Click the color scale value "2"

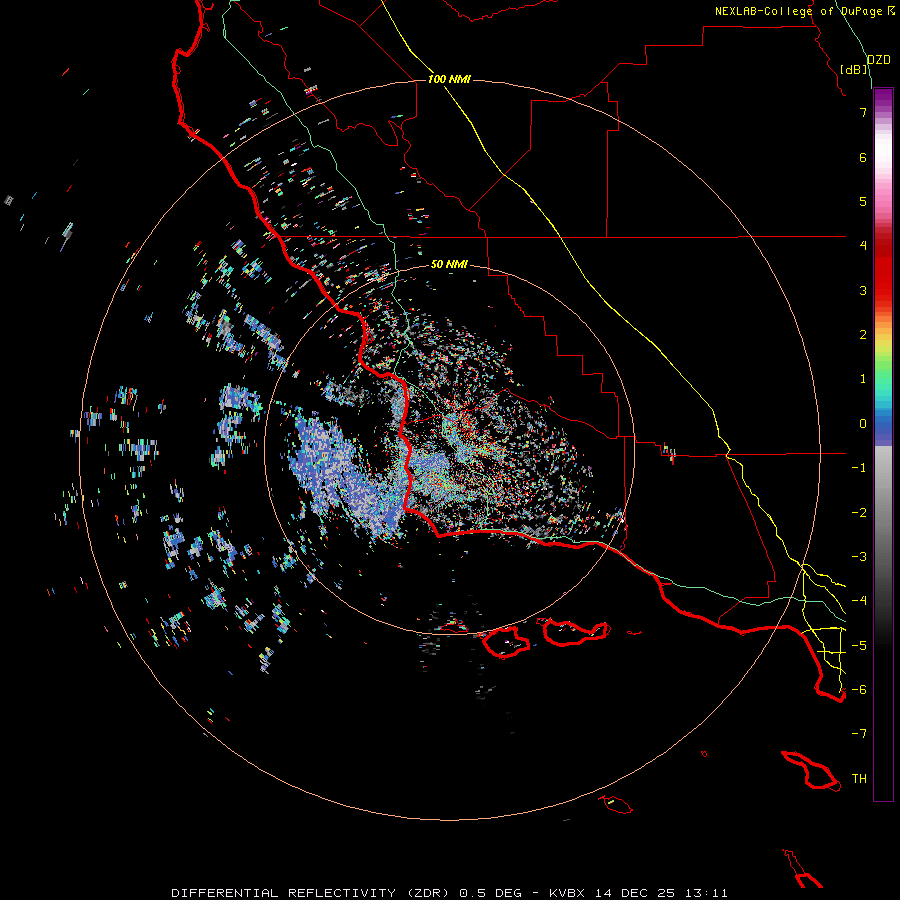click(863, 335)
